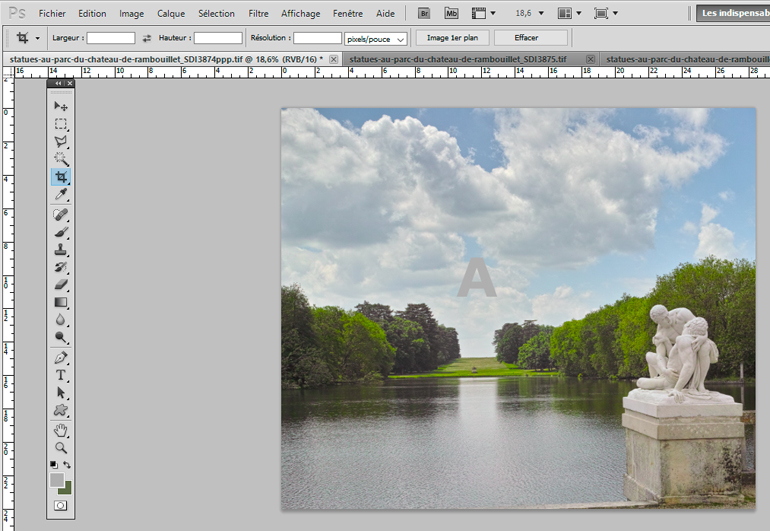Open the Sélection menu
The height and width of the screenshot is (531, 770).
(217, 14)
